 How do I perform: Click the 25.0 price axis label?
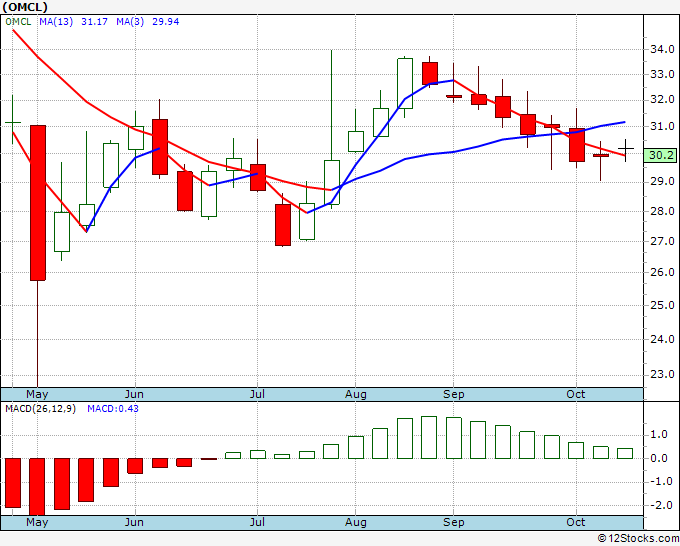(x=662, y=305)
